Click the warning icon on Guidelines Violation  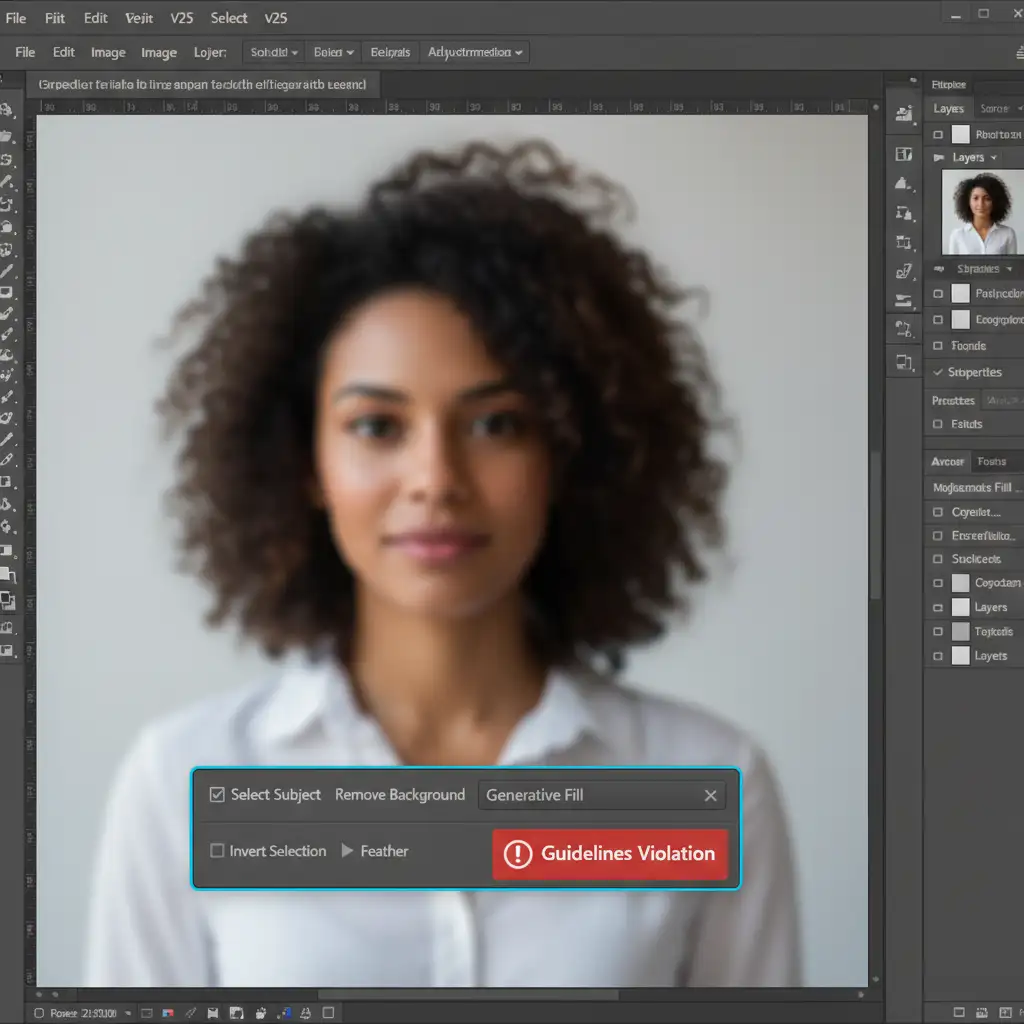click(517, 854)
